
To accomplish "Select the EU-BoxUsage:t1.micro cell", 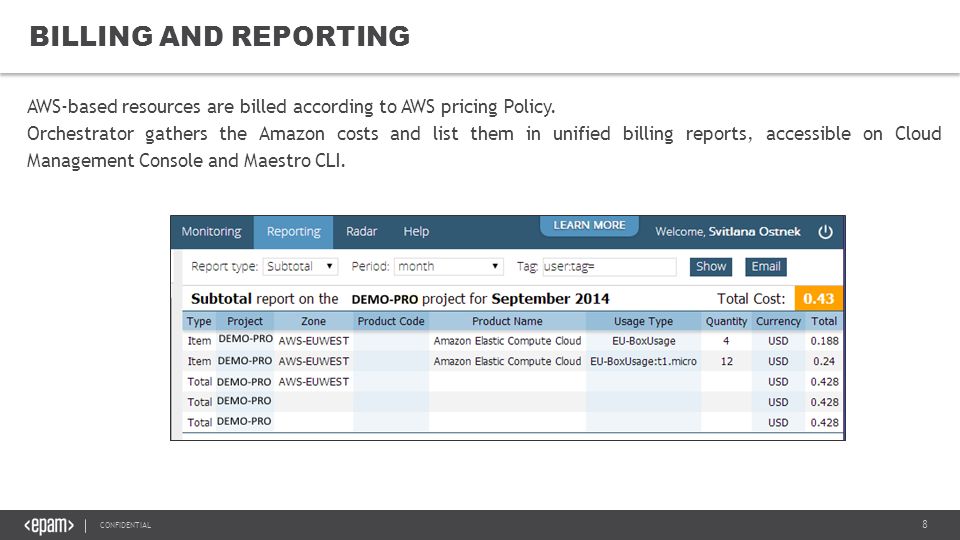I will [x=643, y=361].
